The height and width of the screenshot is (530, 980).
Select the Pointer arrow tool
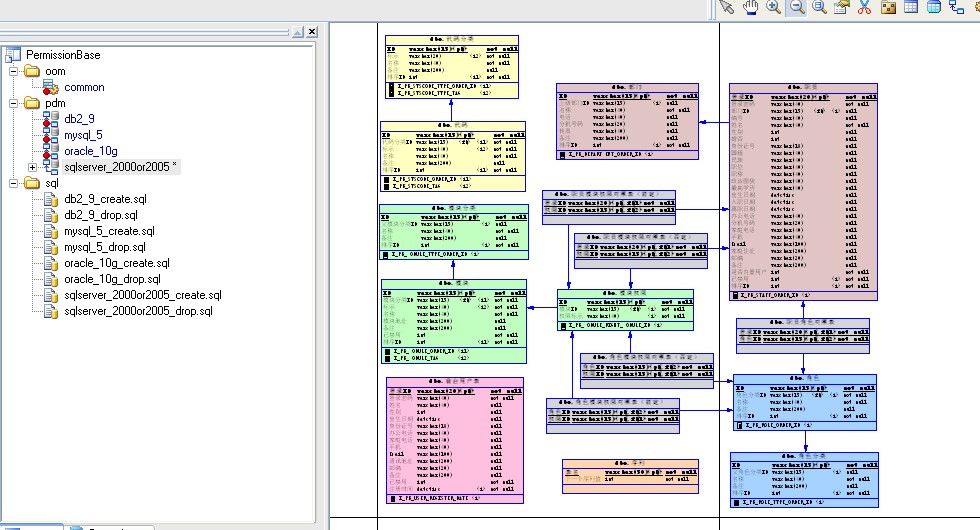728,7
